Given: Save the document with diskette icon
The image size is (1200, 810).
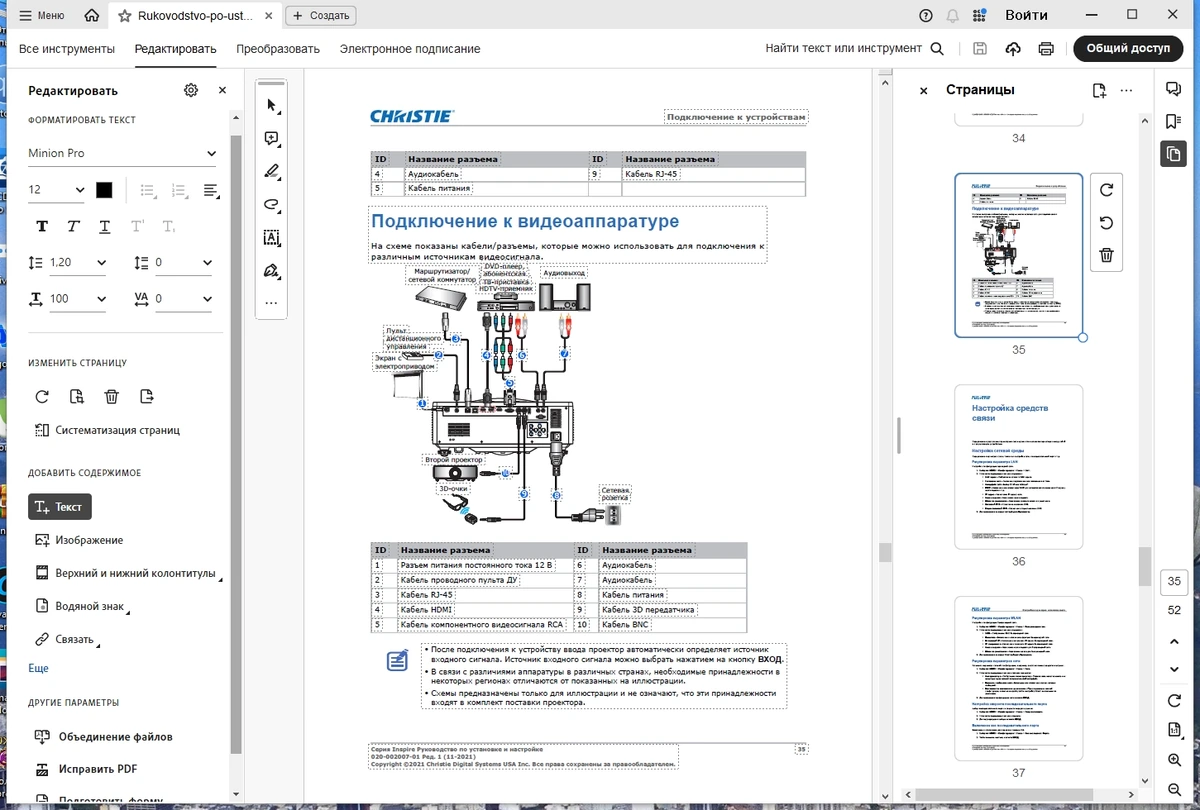Looking at the screenshot, I should pos(980,48).
